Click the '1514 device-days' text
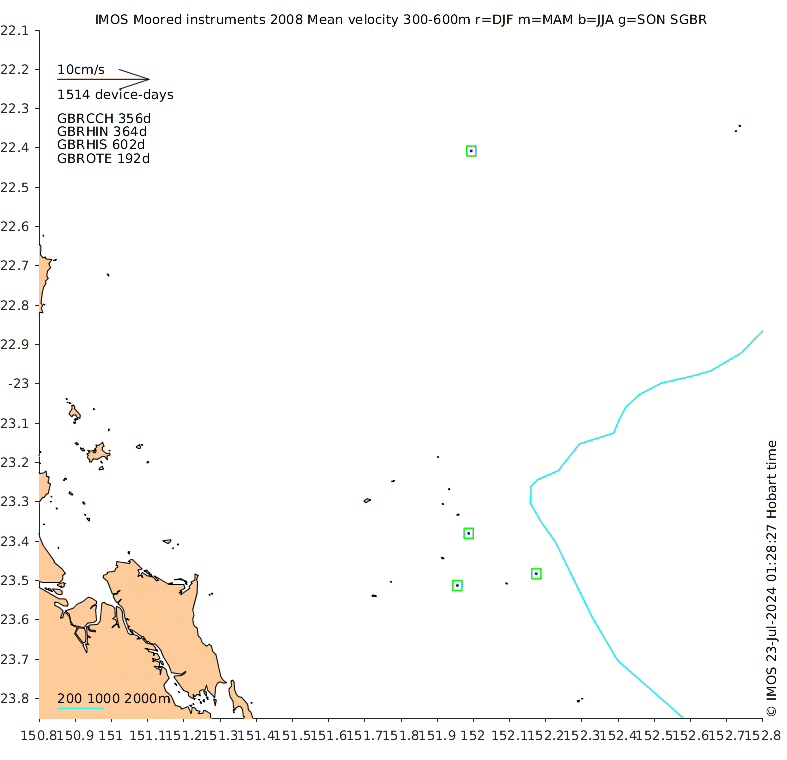This screenshot has height=760, width=787. (x=115, y=94)
